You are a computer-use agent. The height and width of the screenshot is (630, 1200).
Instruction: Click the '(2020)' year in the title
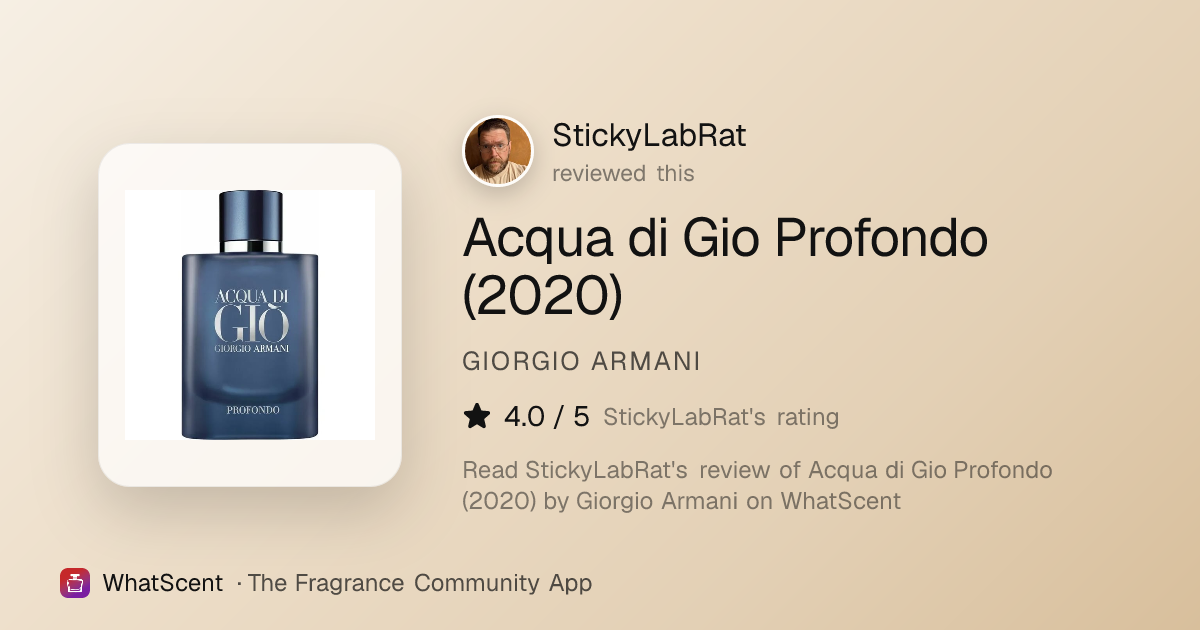tap(542, 295)
